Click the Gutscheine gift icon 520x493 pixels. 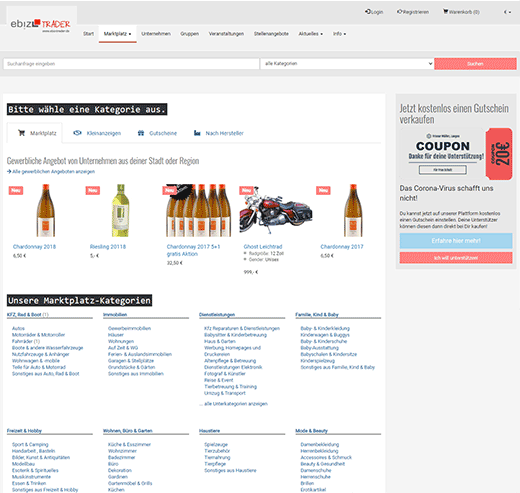pyautogui.click(x=141, y=133)
